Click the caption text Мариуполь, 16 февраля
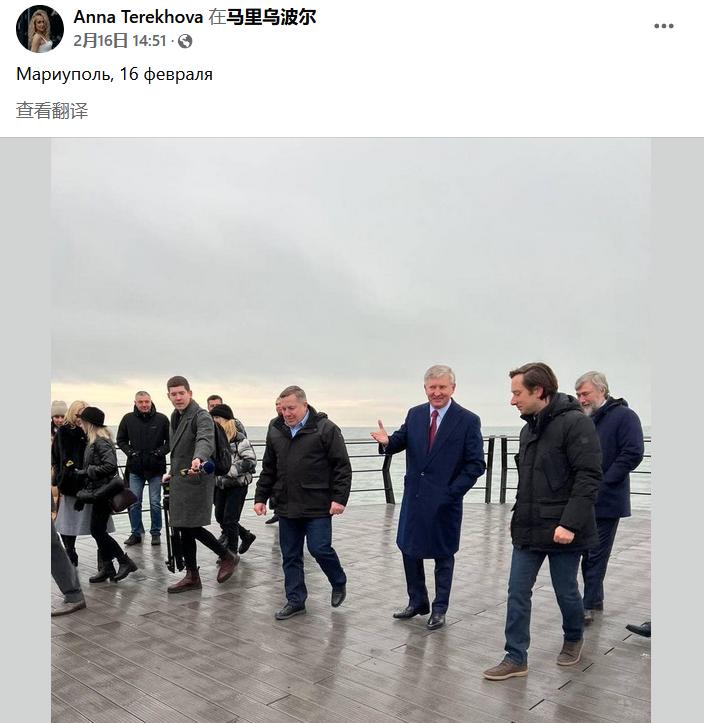This screenshot has width=704, height=723. click(114, 74)
